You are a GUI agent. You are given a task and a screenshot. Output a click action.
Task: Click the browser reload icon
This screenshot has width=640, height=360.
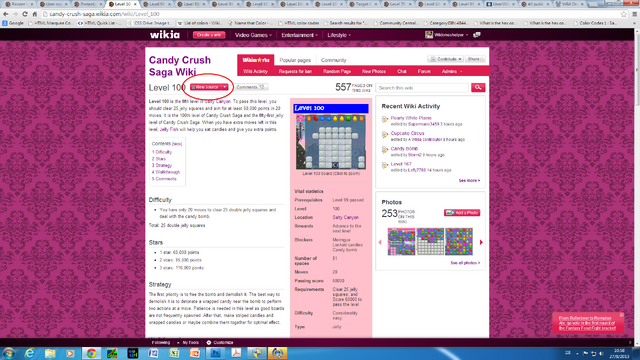click(x=25, y=14)
